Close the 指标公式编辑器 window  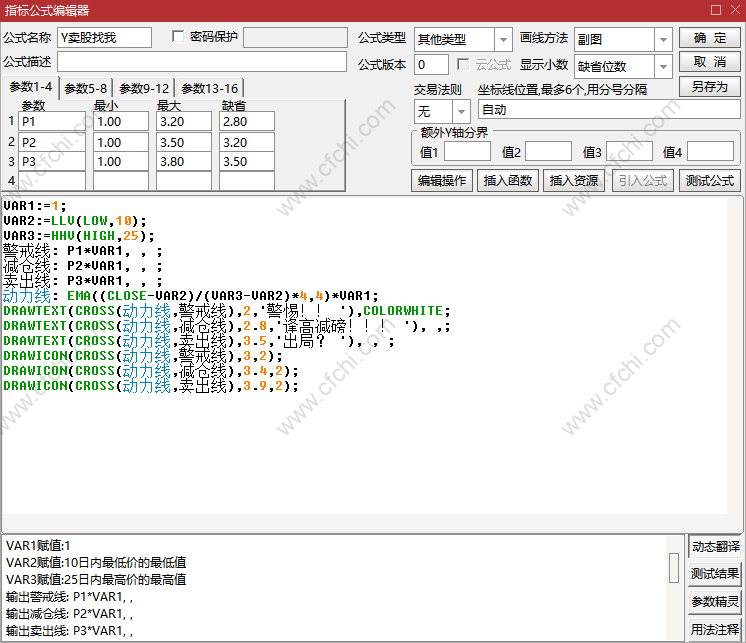pyautogui.click(x=735, y=10)
